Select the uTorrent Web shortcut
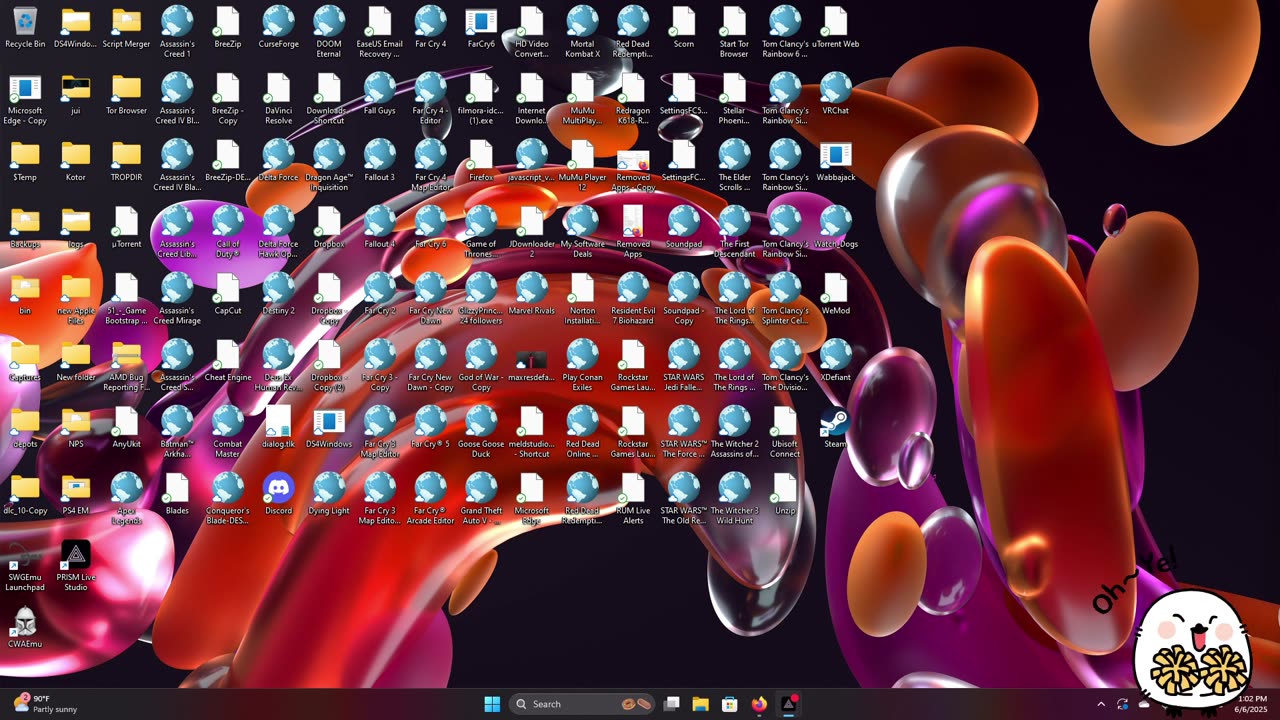The height and width of the screenshot is (720, 1280). tap(836, 28)
